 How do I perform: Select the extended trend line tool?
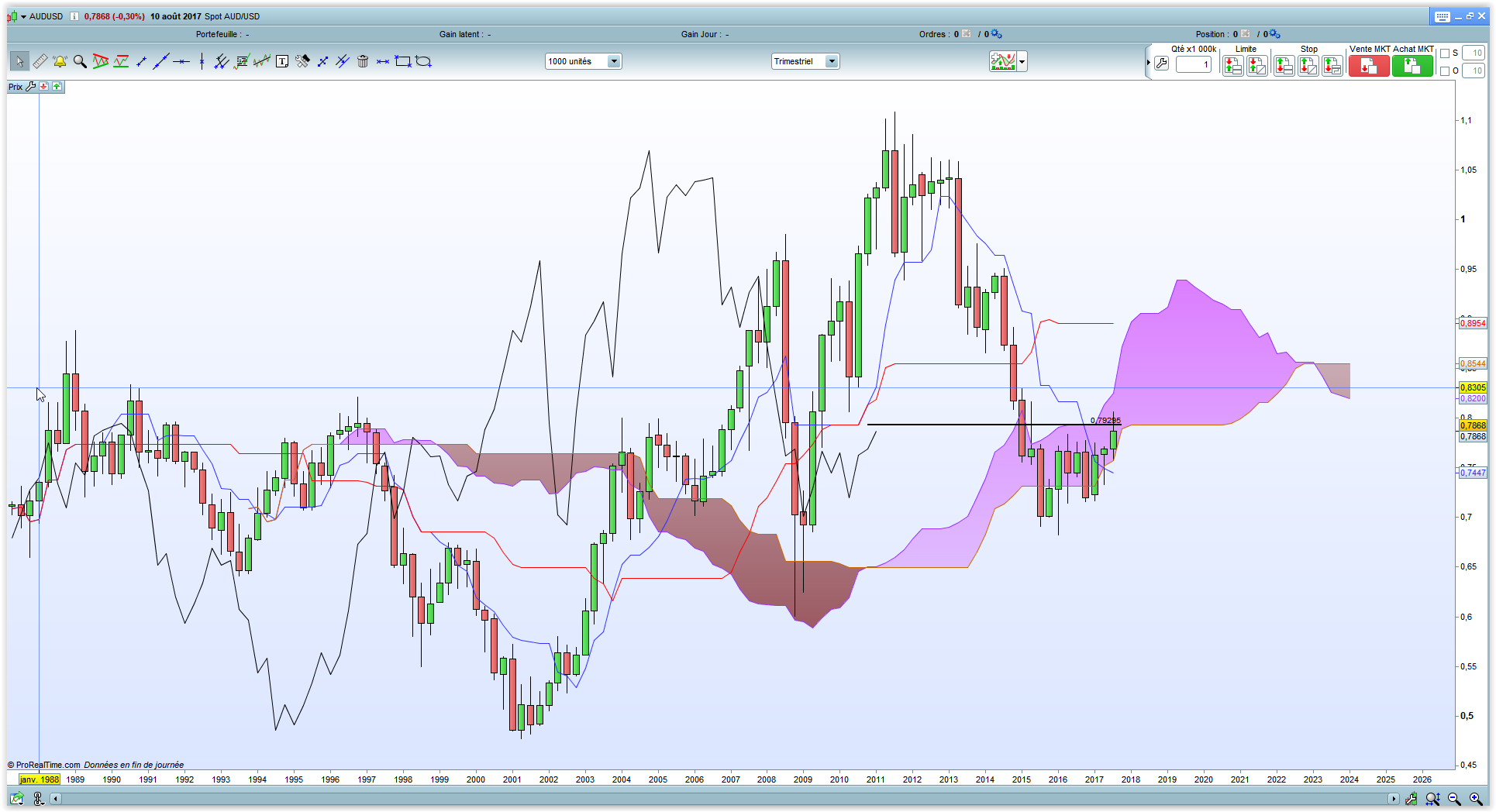pyautogui.click(x=161, y=61)
